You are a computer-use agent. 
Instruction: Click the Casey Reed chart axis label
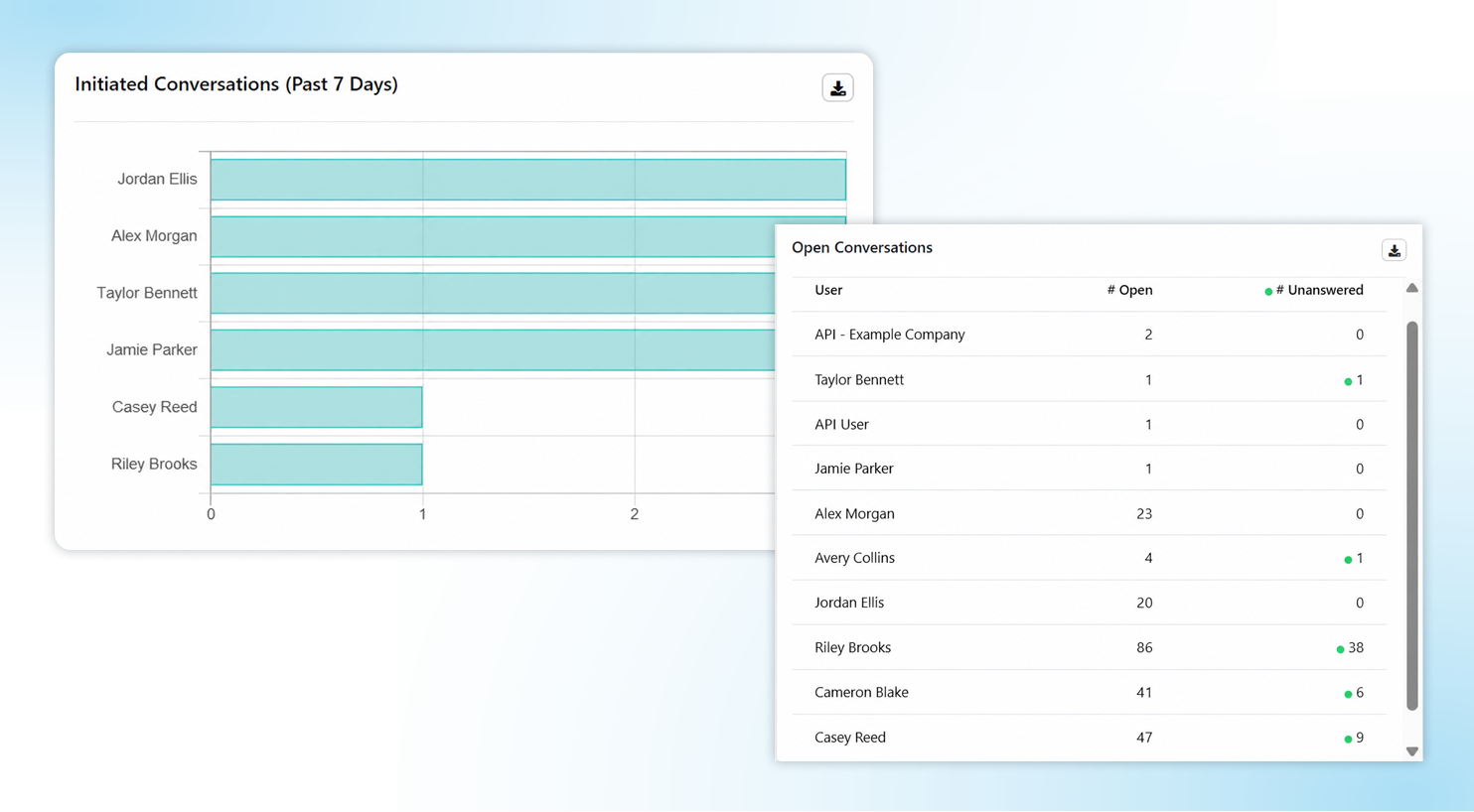point(154,407)
